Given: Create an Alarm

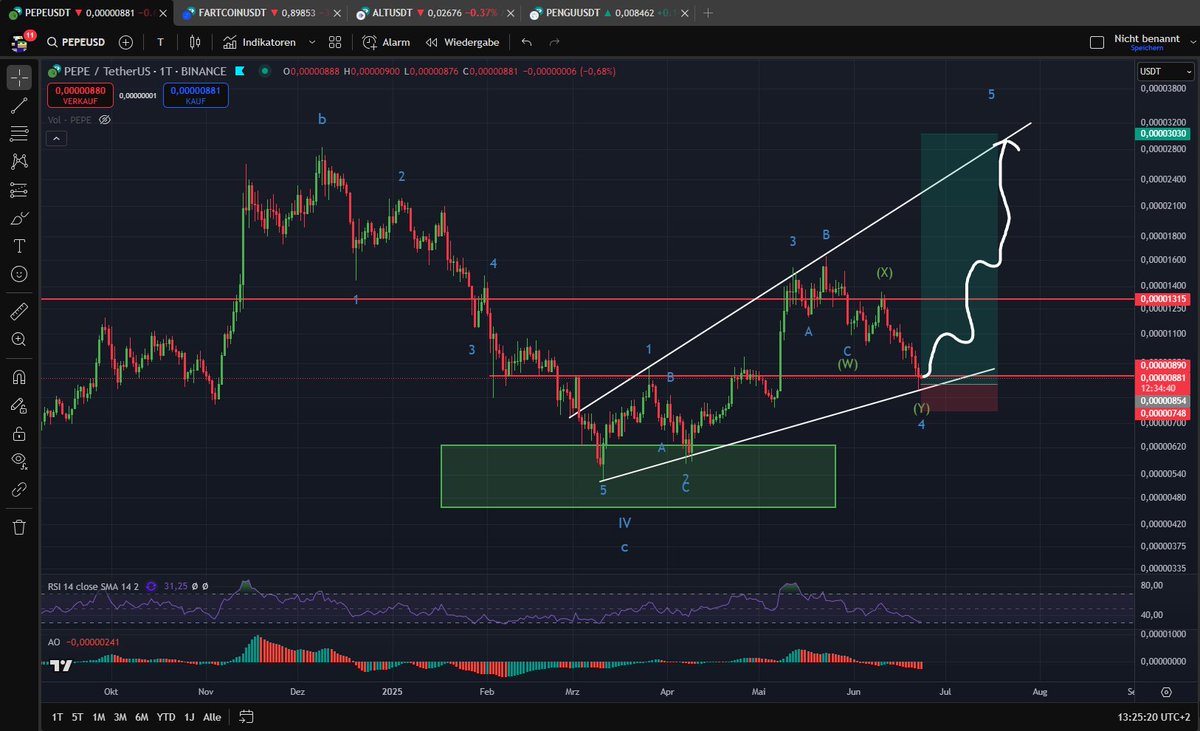Looking at the screenshot, I should tap(385, 43).
